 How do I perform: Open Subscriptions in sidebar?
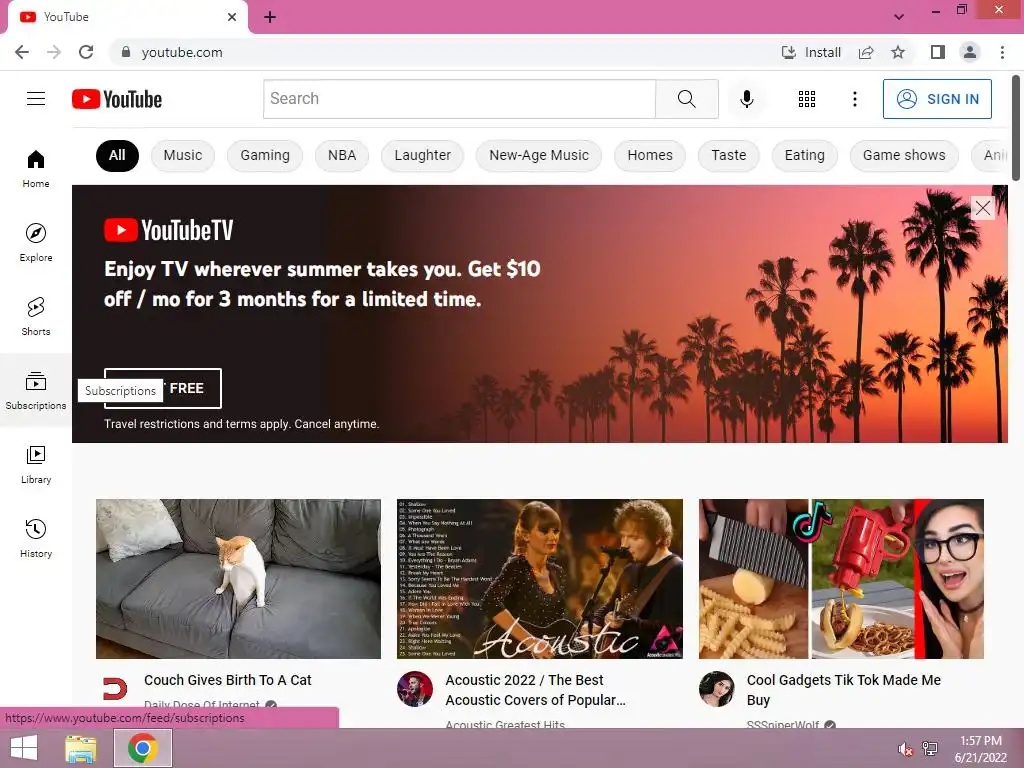36,391
